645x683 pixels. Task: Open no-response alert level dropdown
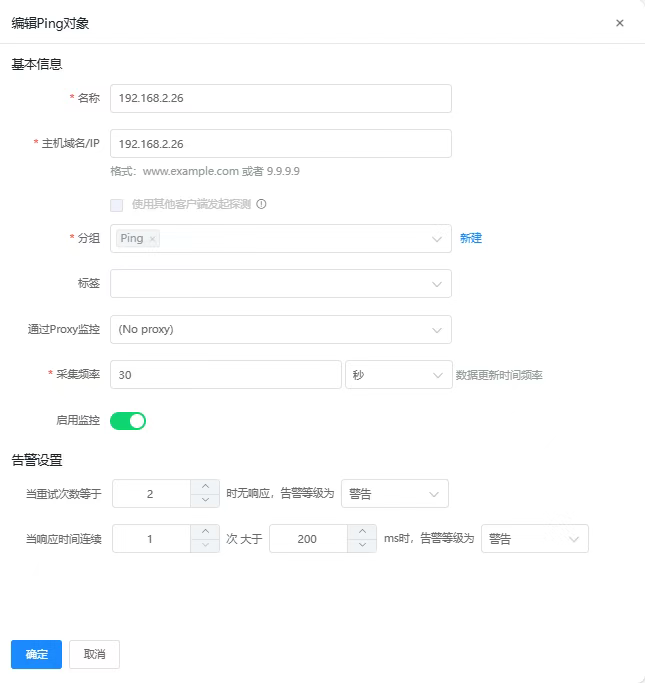click(x=394, y=494)
